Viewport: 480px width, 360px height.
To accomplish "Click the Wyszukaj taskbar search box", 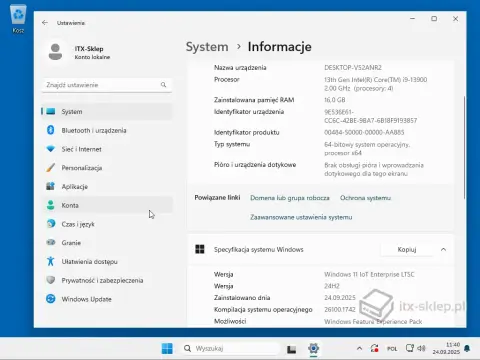I will [x=230, y=348].
